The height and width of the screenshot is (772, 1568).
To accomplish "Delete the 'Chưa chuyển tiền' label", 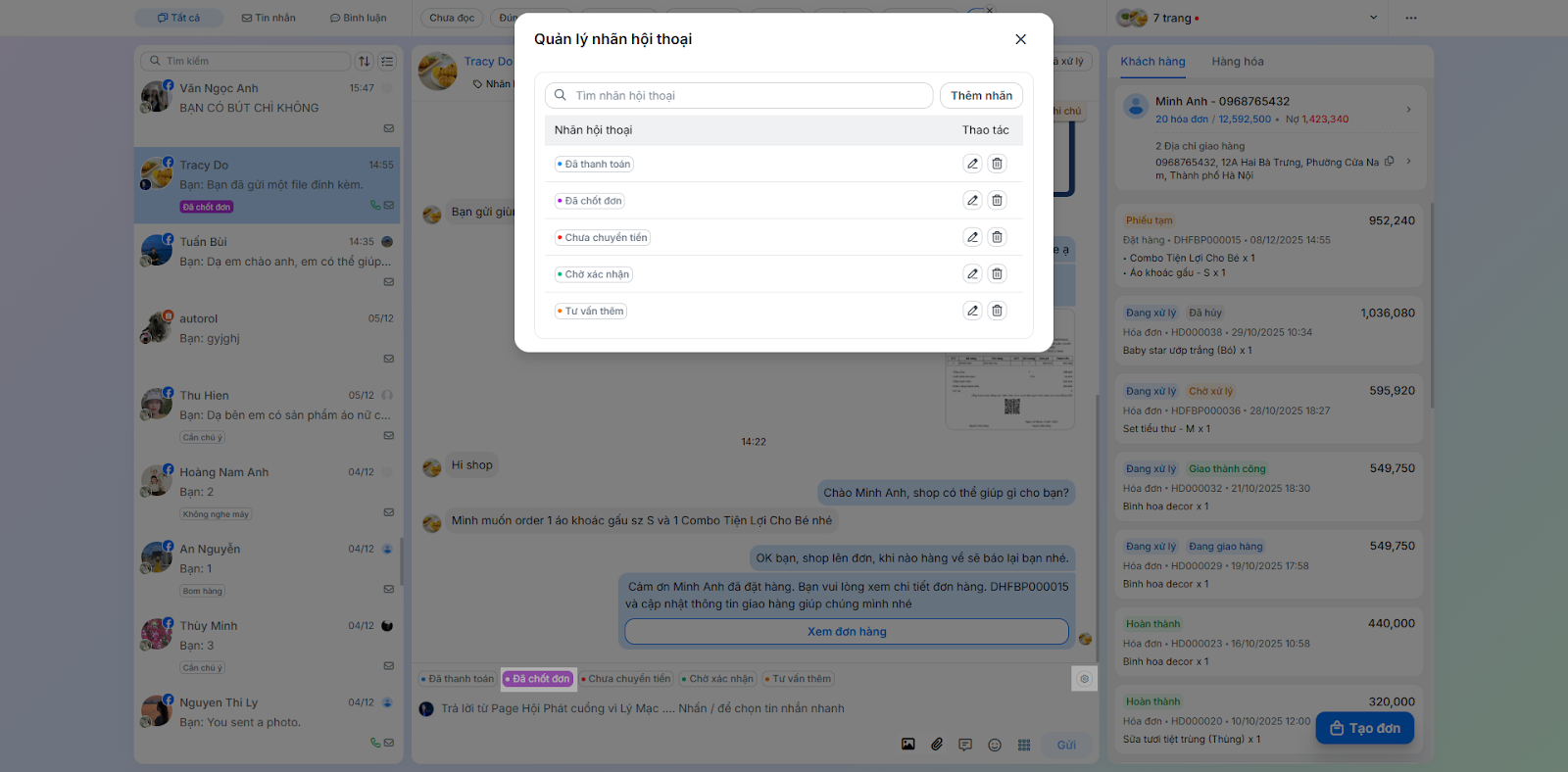I will pyautogui.click(x=997, y=237).
